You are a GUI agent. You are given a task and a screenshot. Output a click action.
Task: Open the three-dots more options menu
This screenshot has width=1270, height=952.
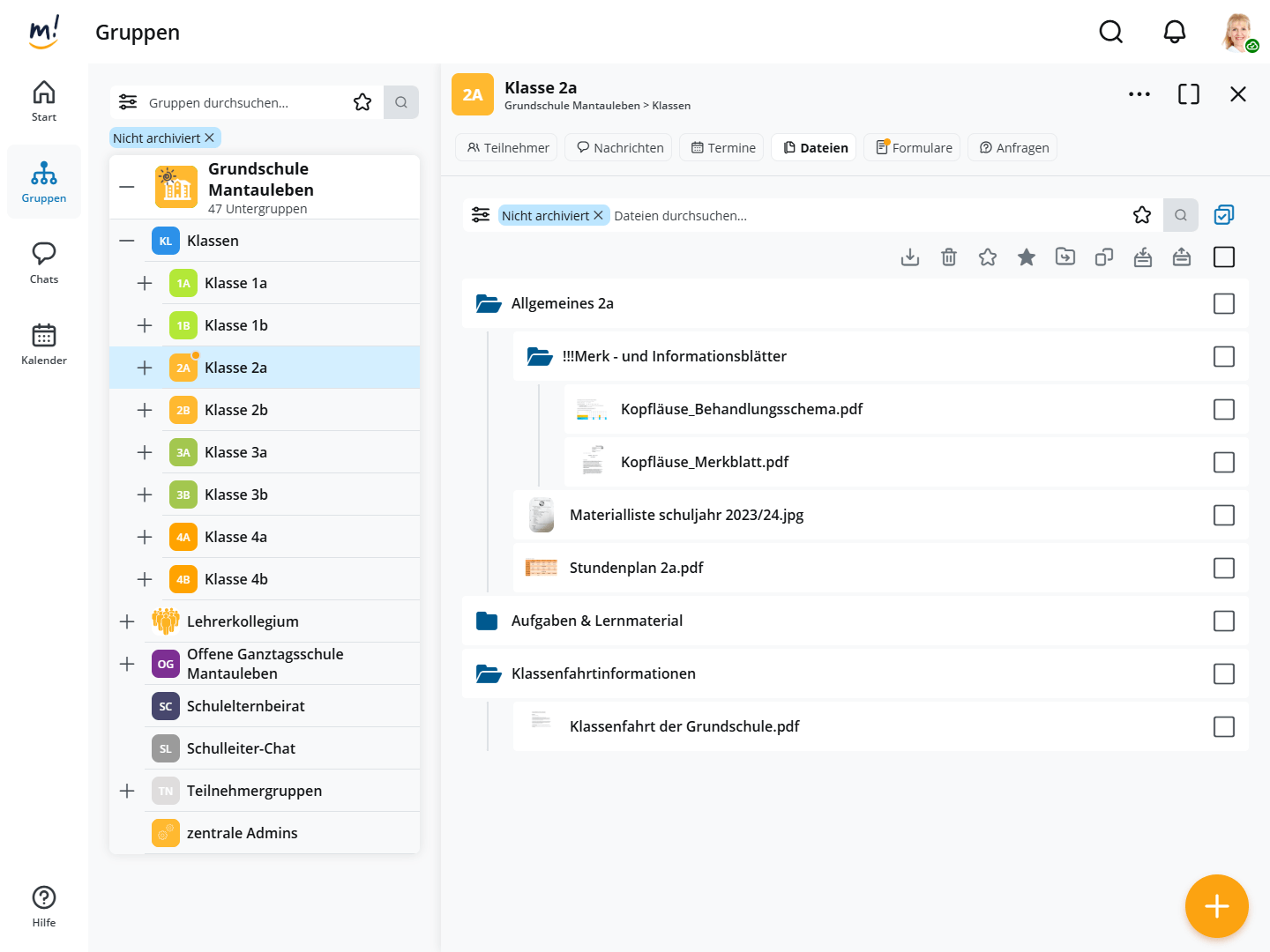[x=1139, y=94]
